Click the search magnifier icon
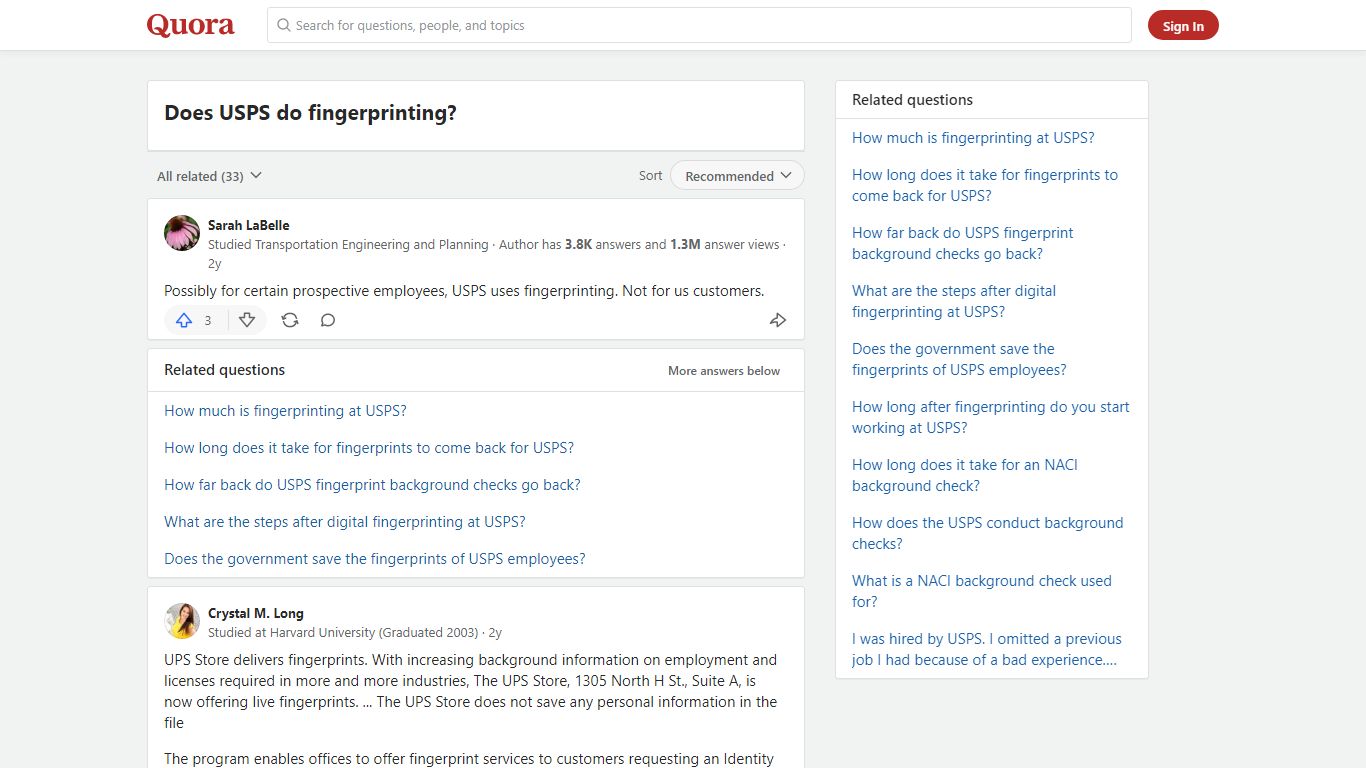Image resolution: width=1366 pixels, height=768 pixels. pos(284,25)
